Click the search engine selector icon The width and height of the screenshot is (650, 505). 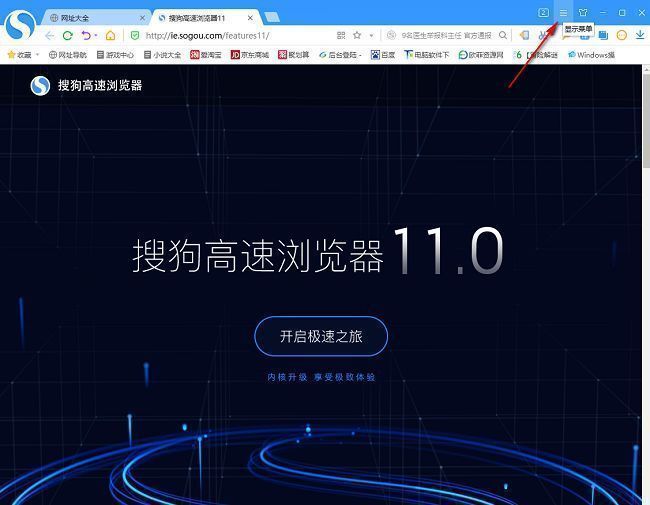[x=391, y=36]
